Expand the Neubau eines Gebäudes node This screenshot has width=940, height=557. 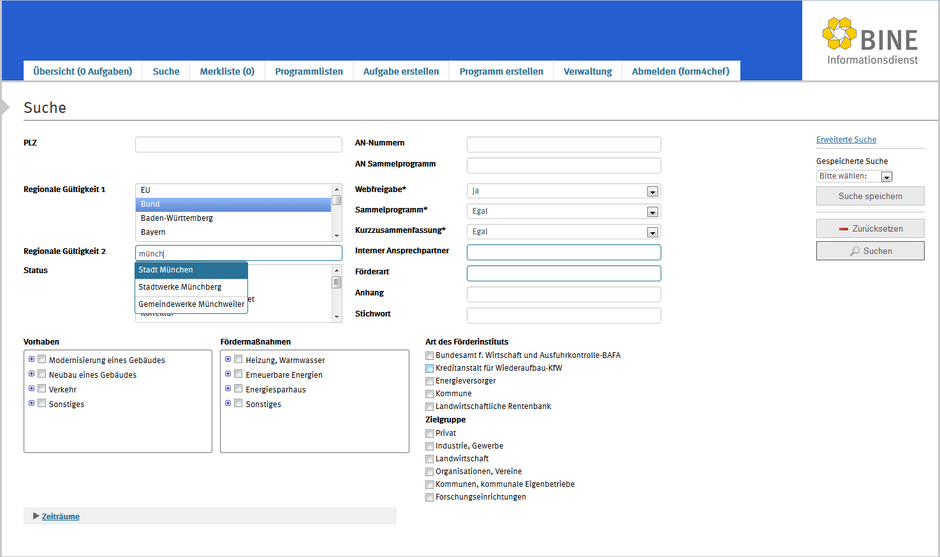point(31,374)
